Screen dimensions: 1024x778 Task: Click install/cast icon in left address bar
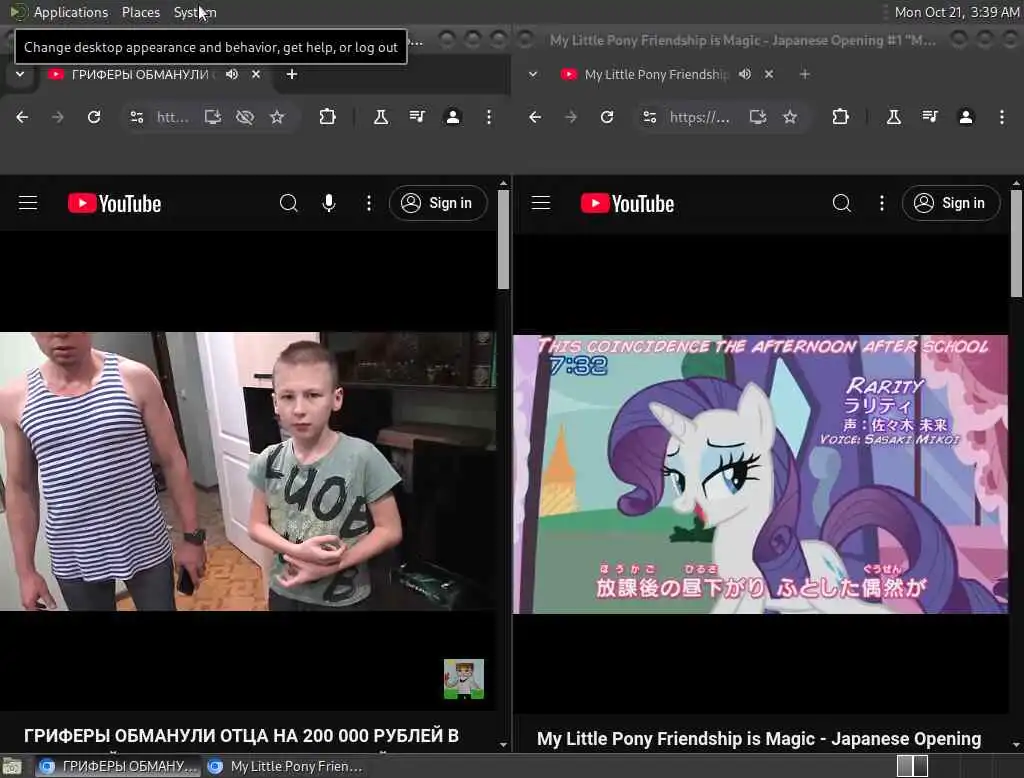[x=212, y=117]
